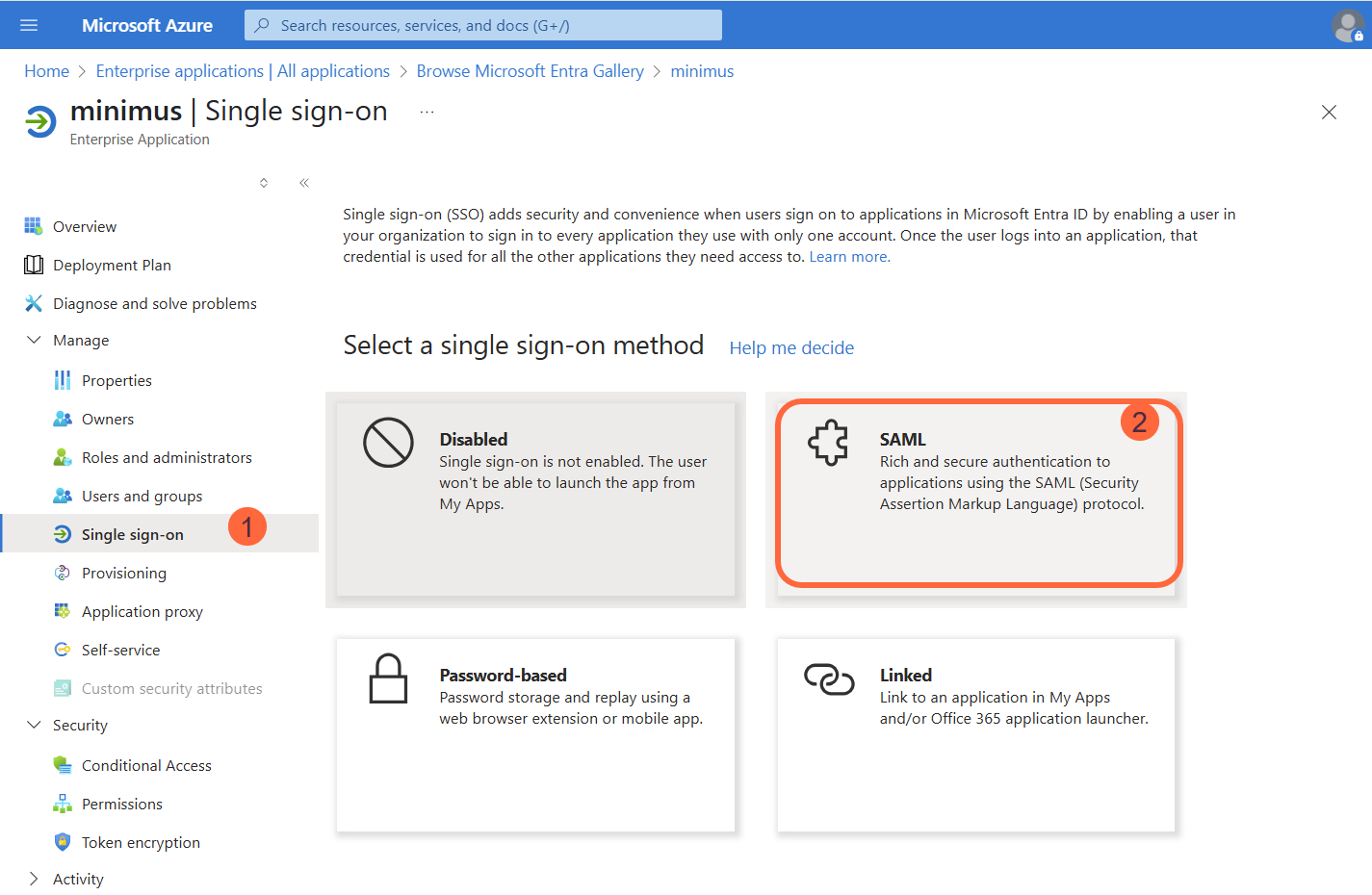
Task: Go to Home breadcrumb
Action: [x=47, y=71]
